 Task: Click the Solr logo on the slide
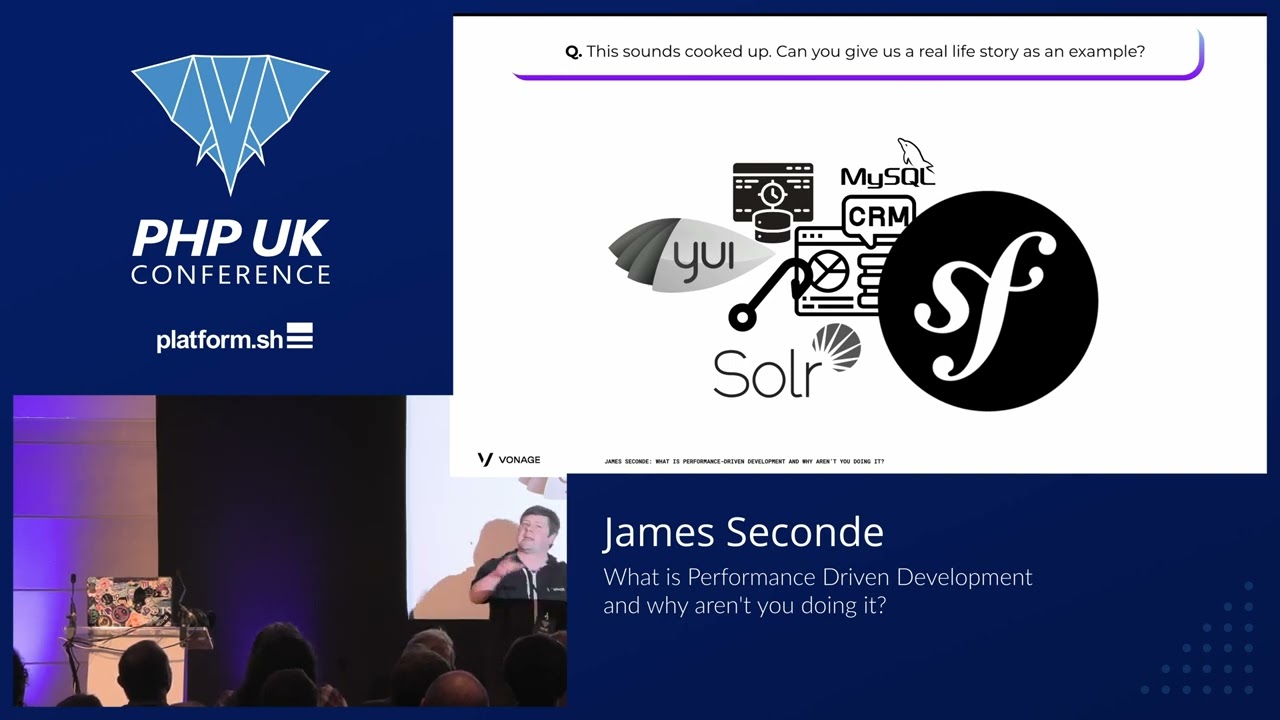pos(786,363)
